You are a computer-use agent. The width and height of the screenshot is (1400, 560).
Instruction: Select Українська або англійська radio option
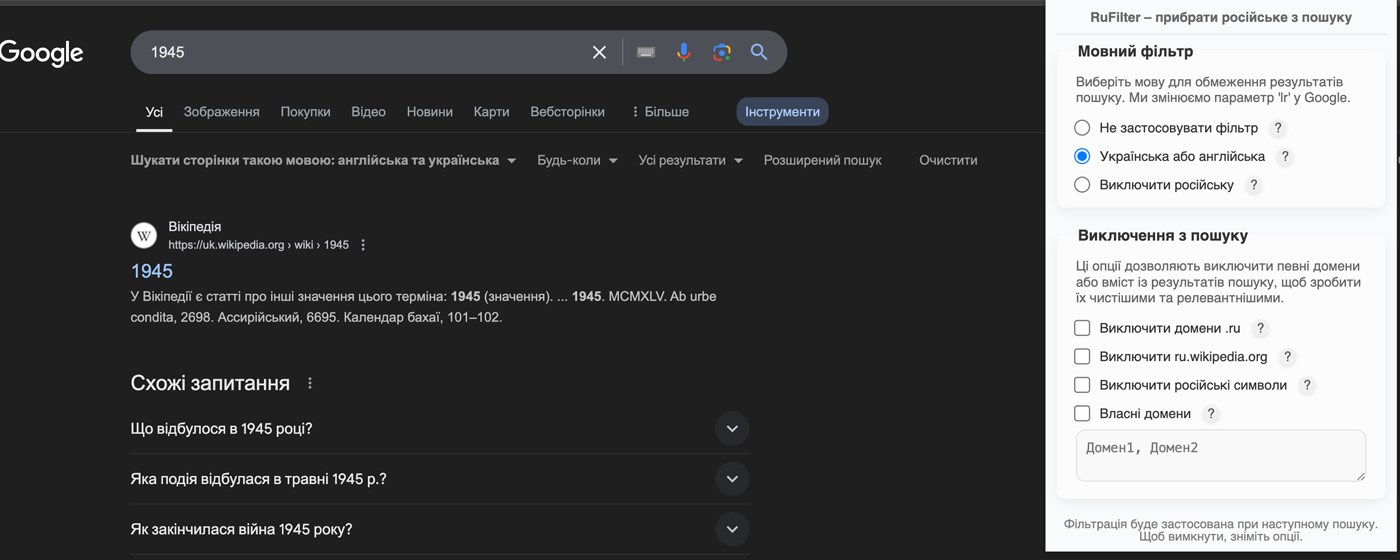click(x=1082, y=156)
